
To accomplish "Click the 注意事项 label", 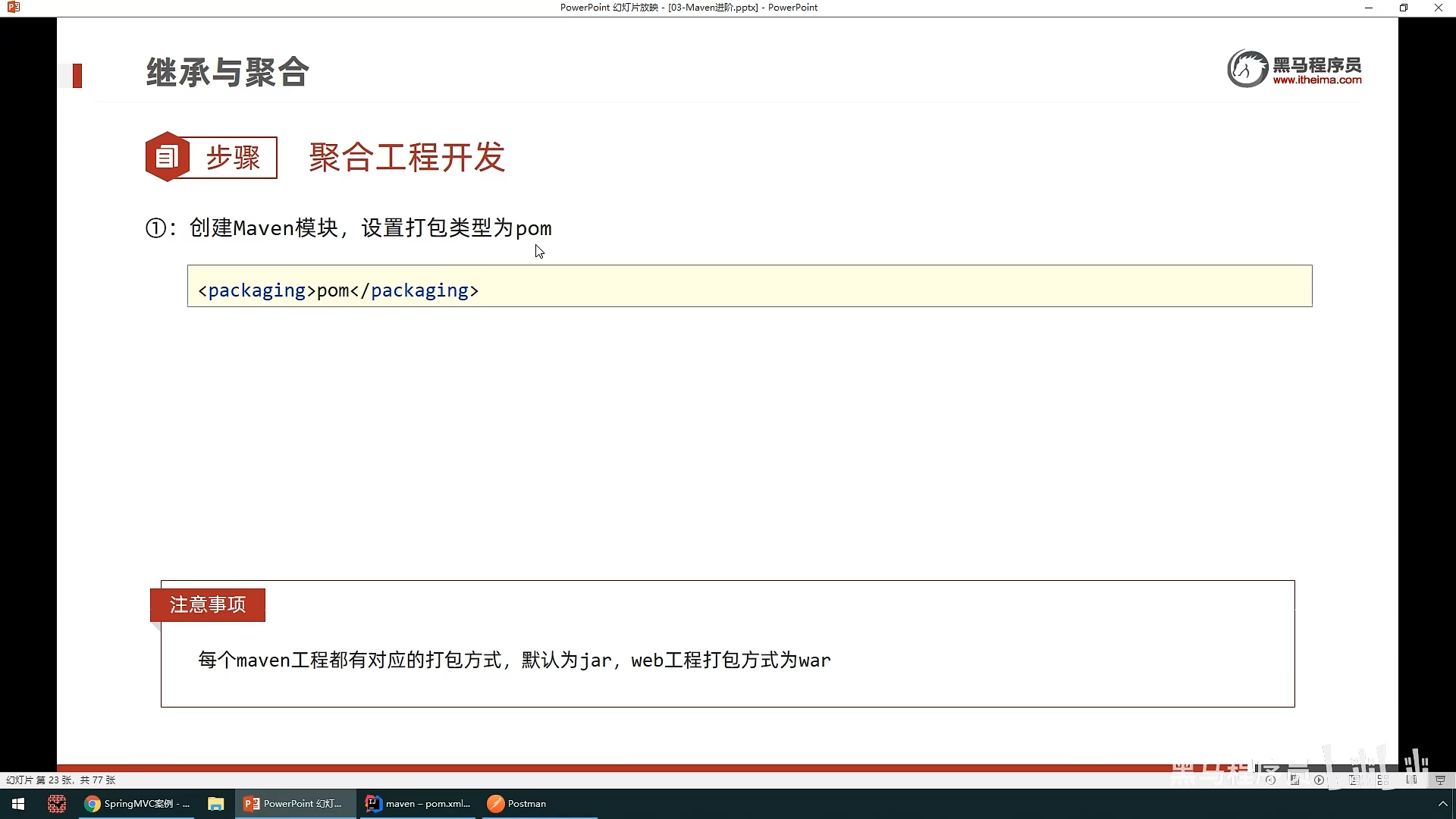I will click(x=208, y=604).
